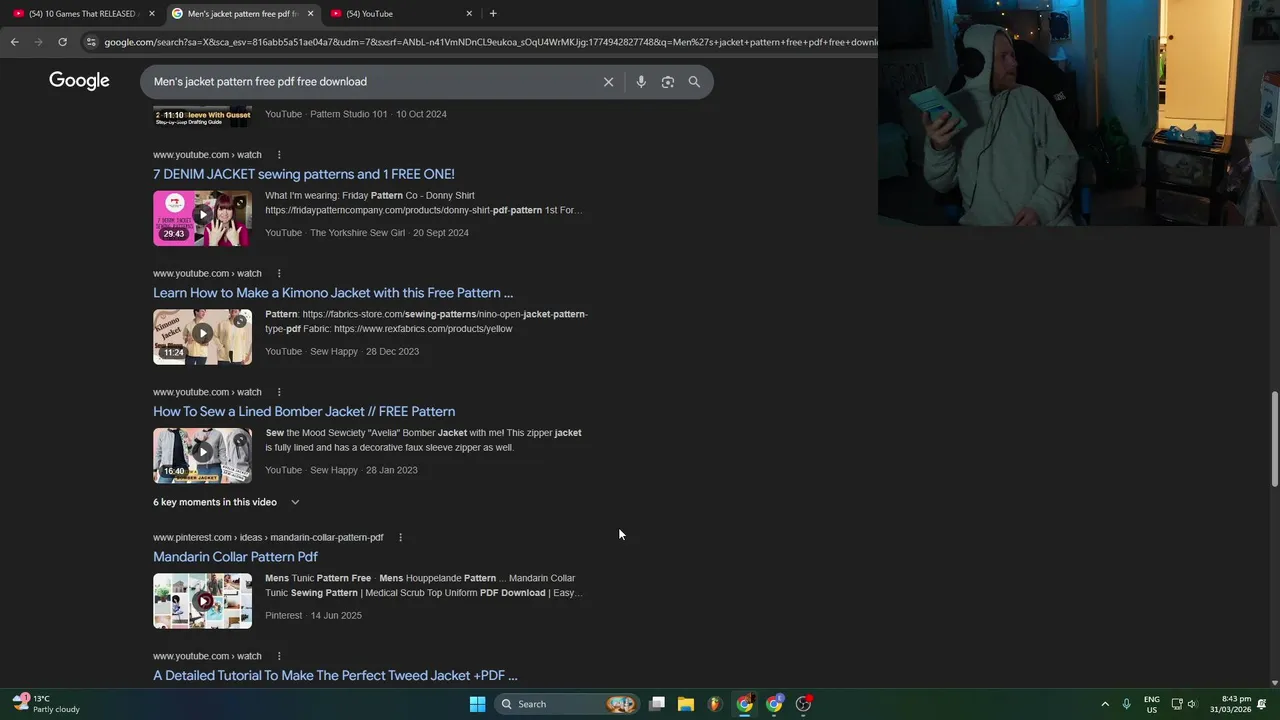
Task: Open the volume control in system tray
Action: [1192, 704]
